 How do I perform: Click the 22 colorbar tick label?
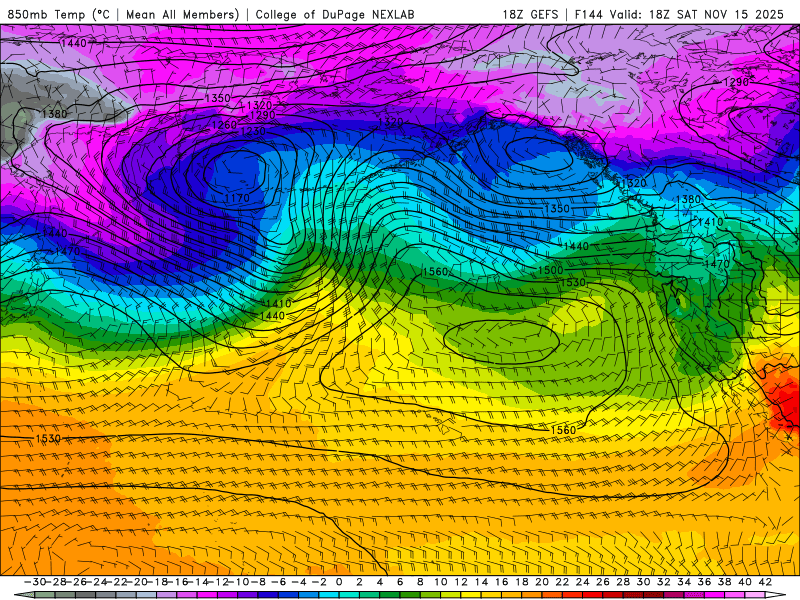[562, 582]
